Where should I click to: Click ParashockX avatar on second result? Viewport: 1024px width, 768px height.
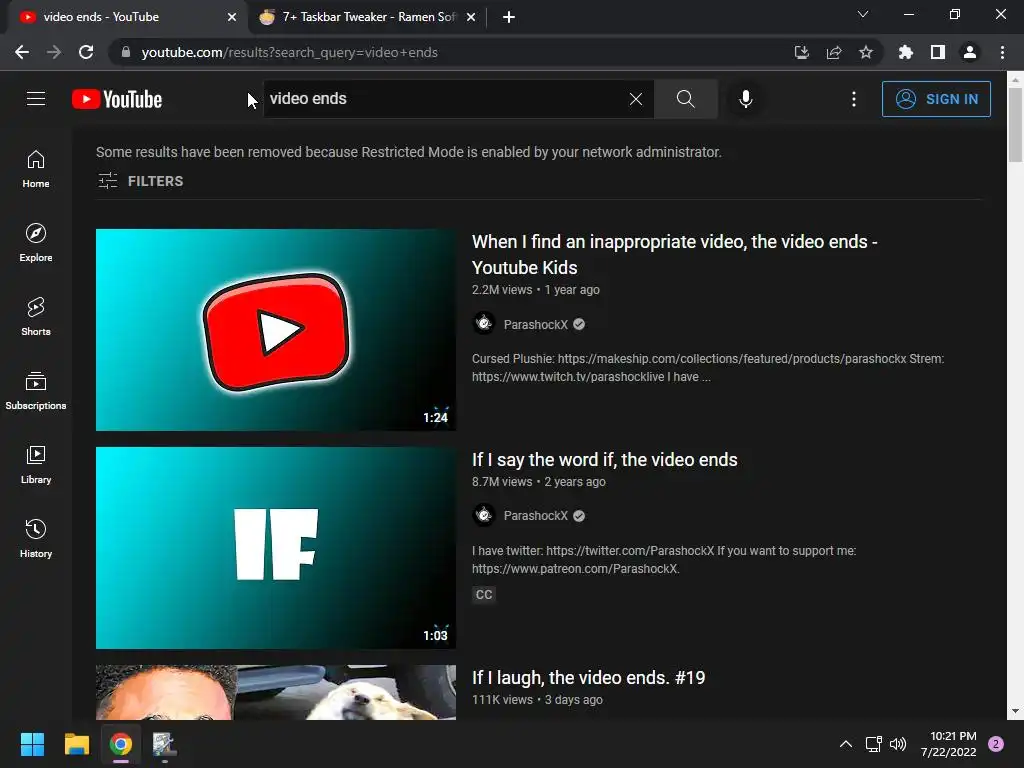[484, 515]
